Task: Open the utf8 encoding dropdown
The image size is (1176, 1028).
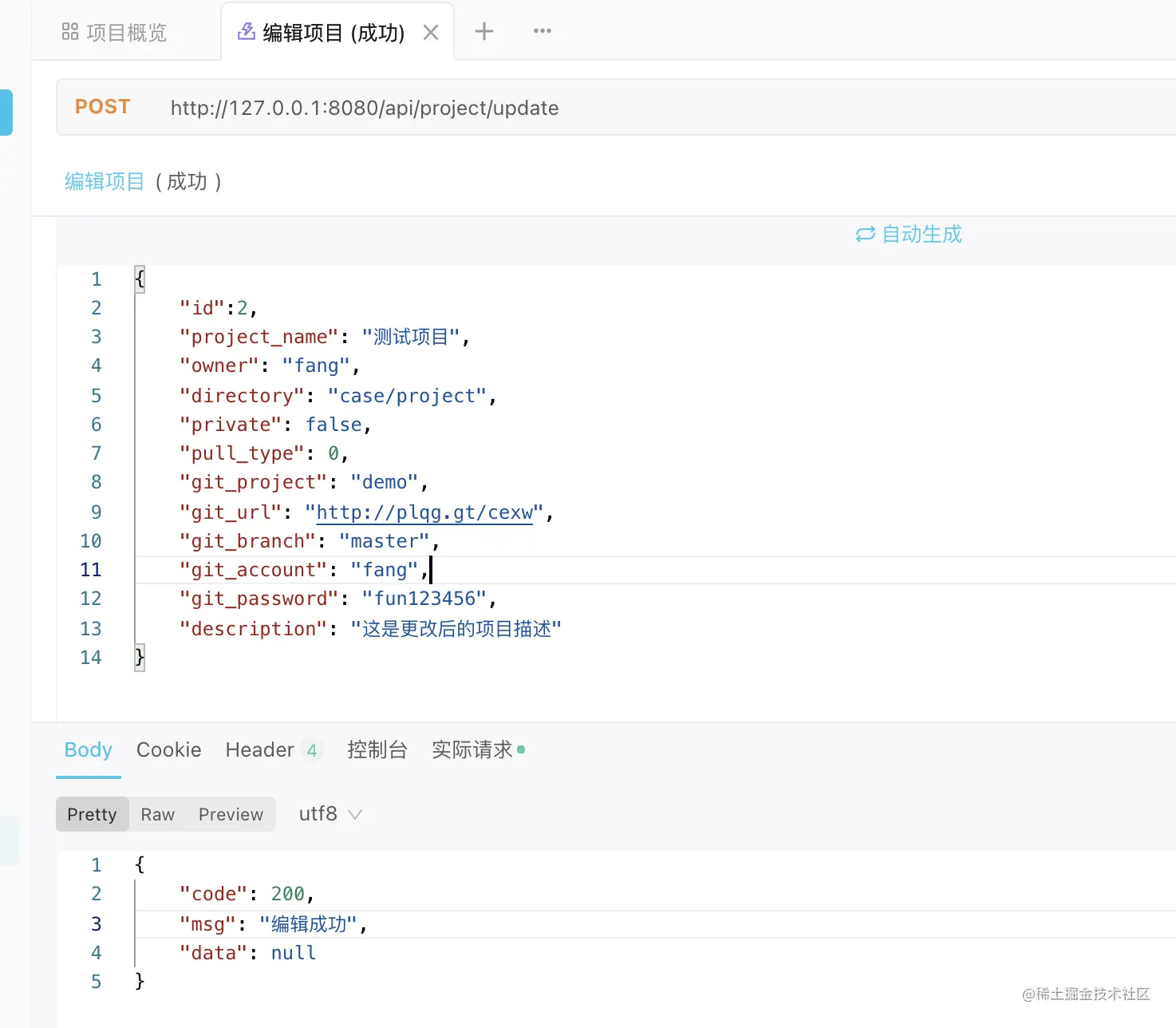Action: point(330,814)
